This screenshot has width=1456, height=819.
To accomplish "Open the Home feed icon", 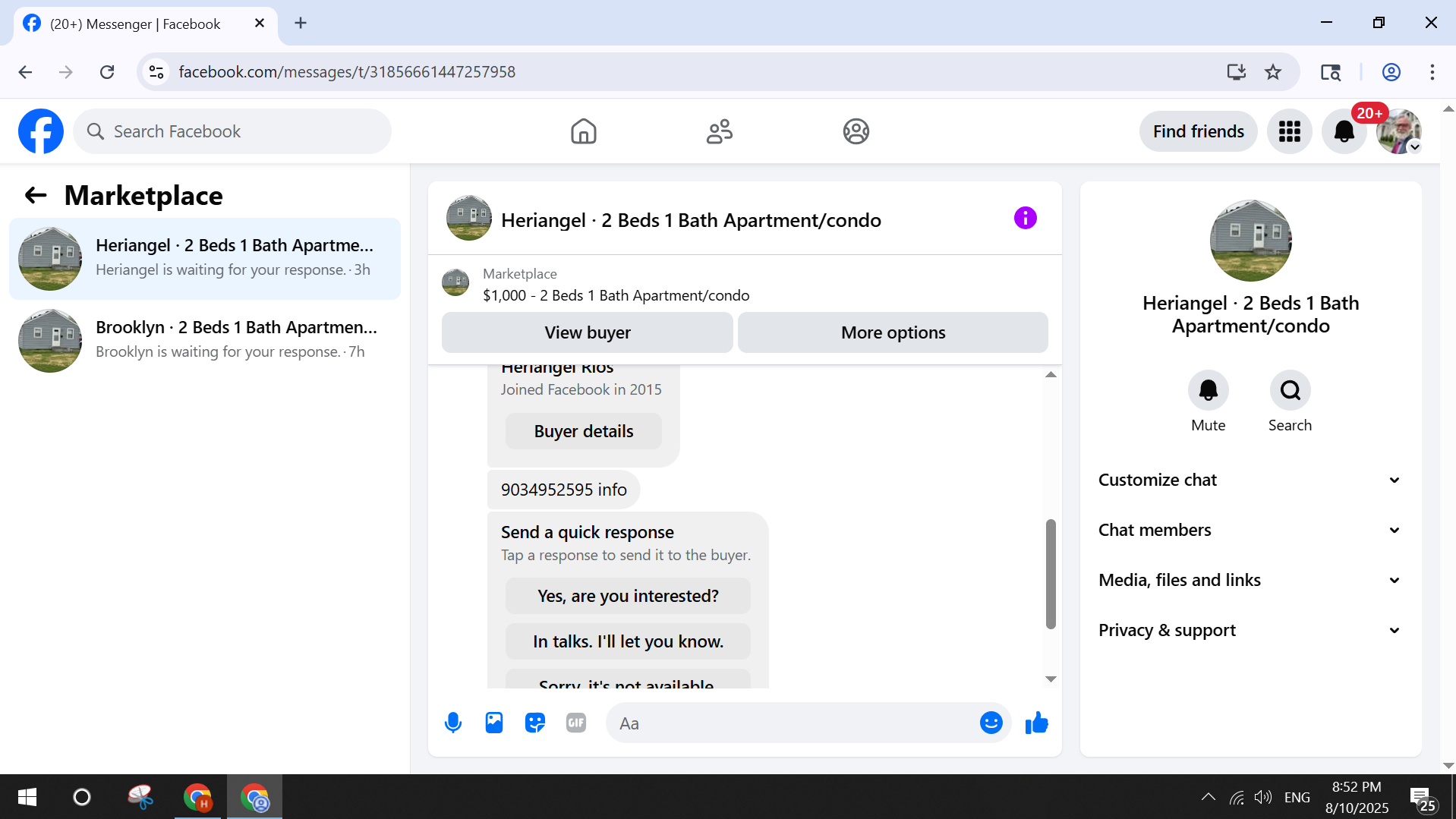I will pos(583,131).
